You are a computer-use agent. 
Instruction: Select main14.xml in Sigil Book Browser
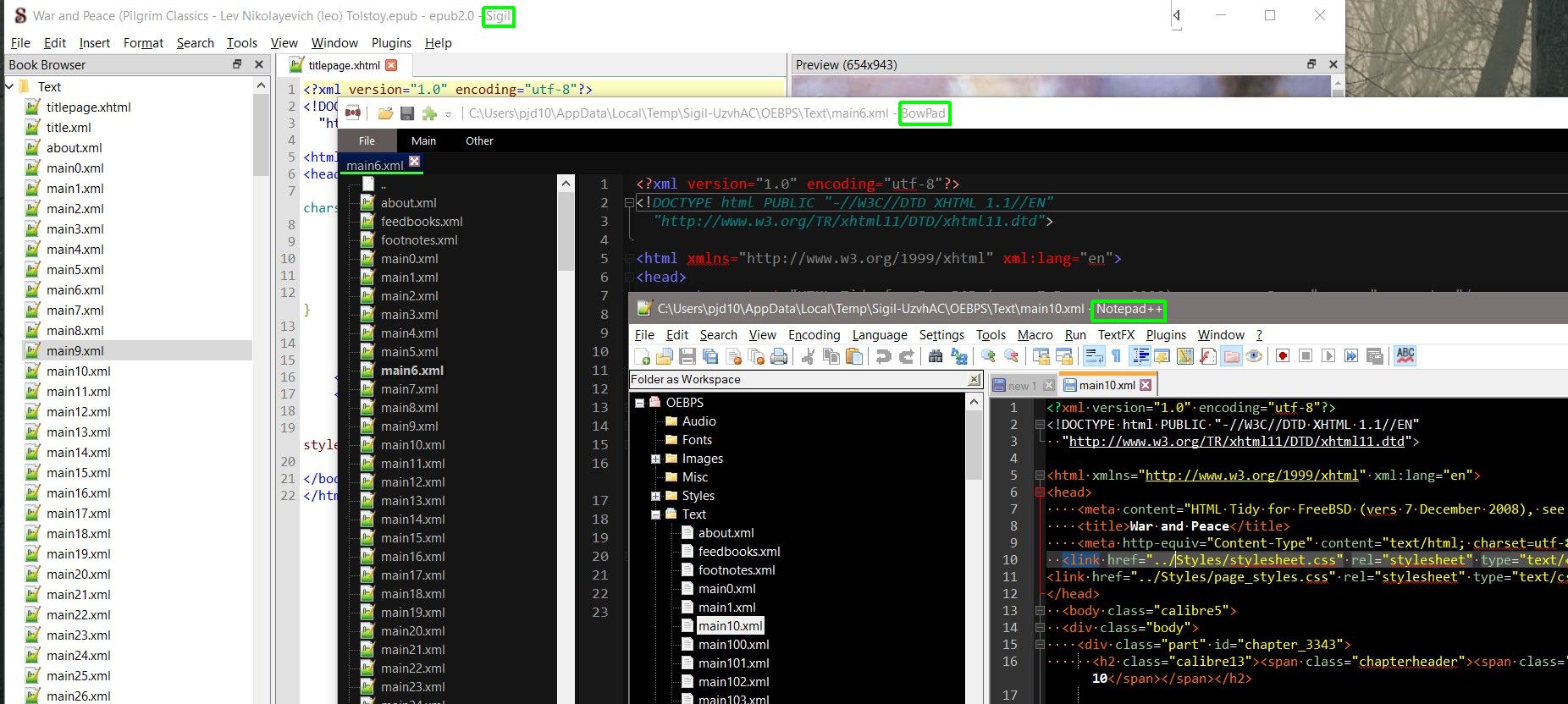tap(78, 453)
